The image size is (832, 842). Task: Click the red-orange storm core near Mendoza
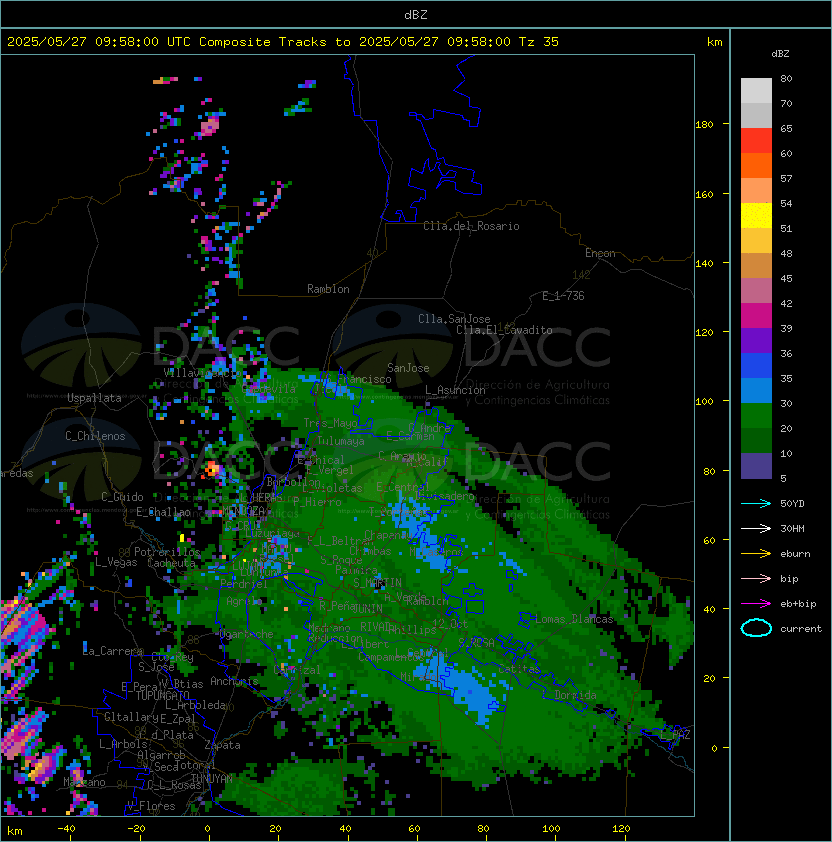211,469
